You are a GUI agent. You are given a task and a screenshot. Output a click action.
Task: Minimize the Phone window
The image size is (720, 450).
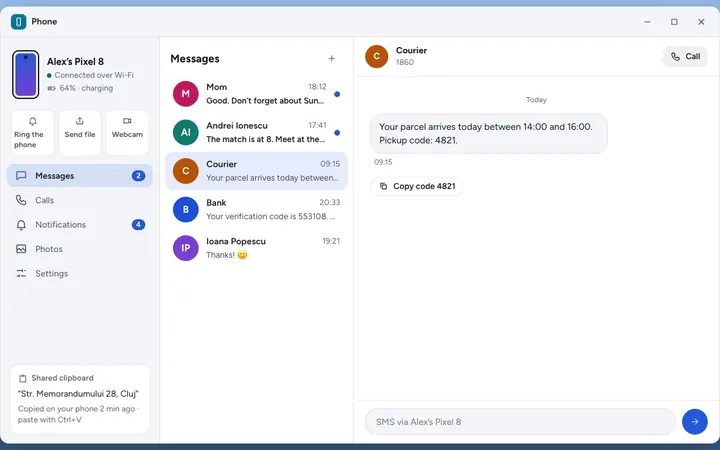[x=647, y=22]
